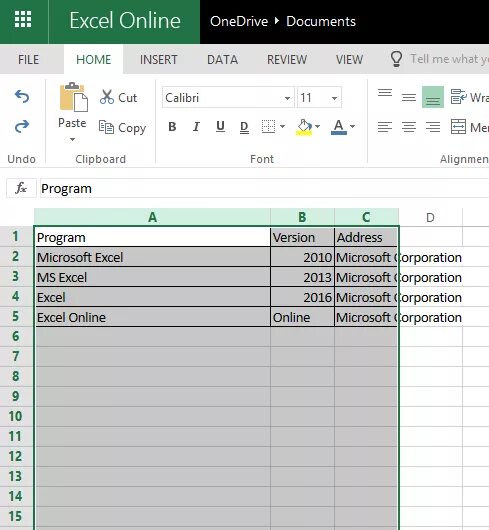Screen dimensions: 489x530
Task: Click the Borders icon
Action: point(268,127)
